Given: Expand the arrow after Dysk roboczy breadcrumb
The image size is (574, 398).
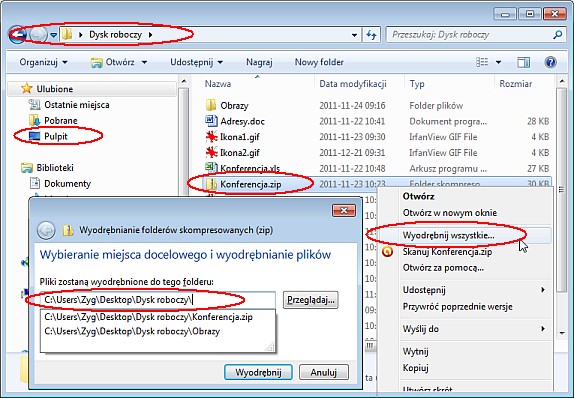Looking at the screenshot, I should coord(150,35).
